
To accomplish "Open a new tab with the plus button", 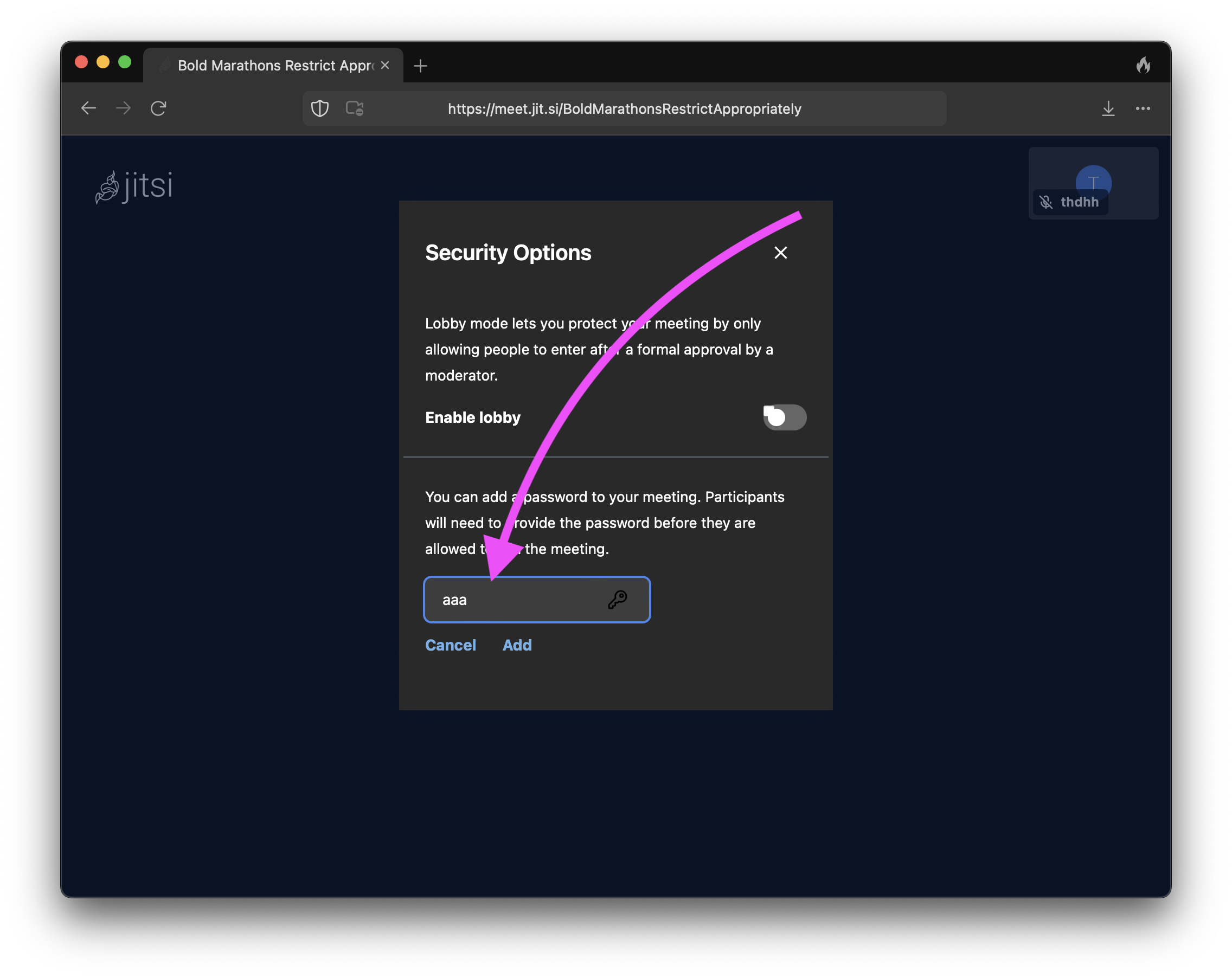I will pos(421,65).
